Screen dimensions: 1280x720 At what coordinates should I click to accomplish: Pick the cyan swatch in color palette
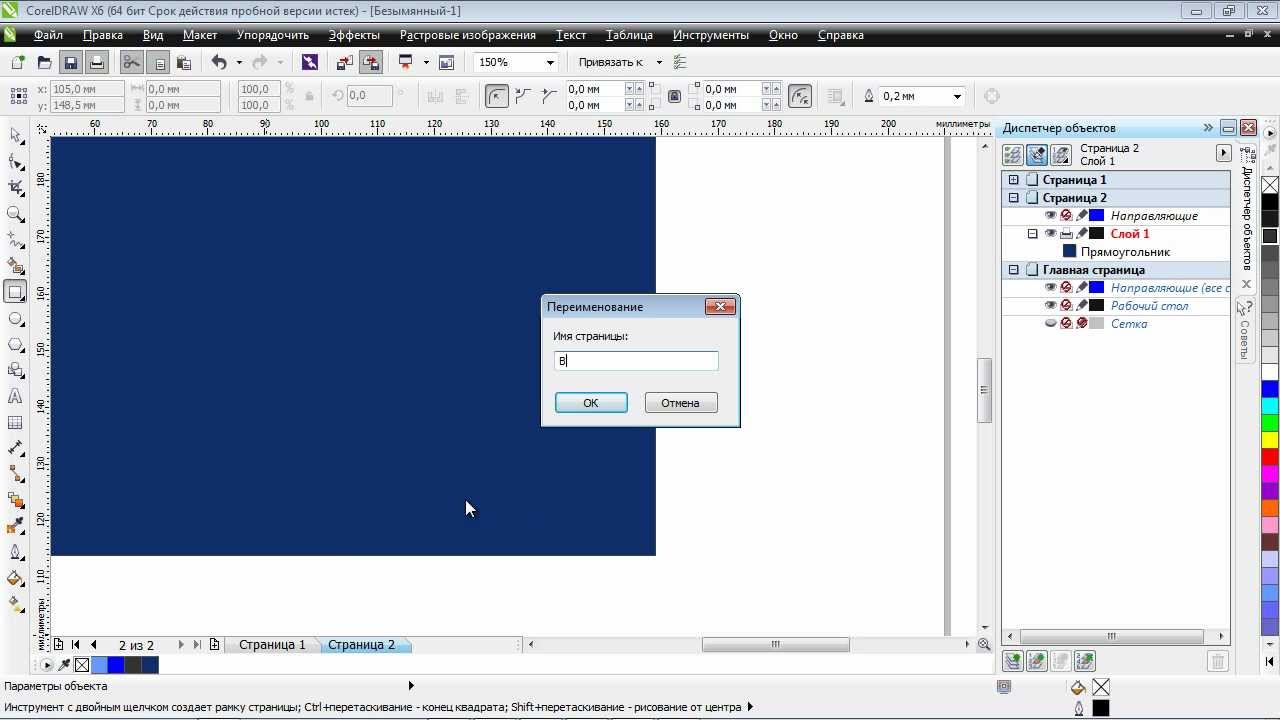coord(1270,406)
